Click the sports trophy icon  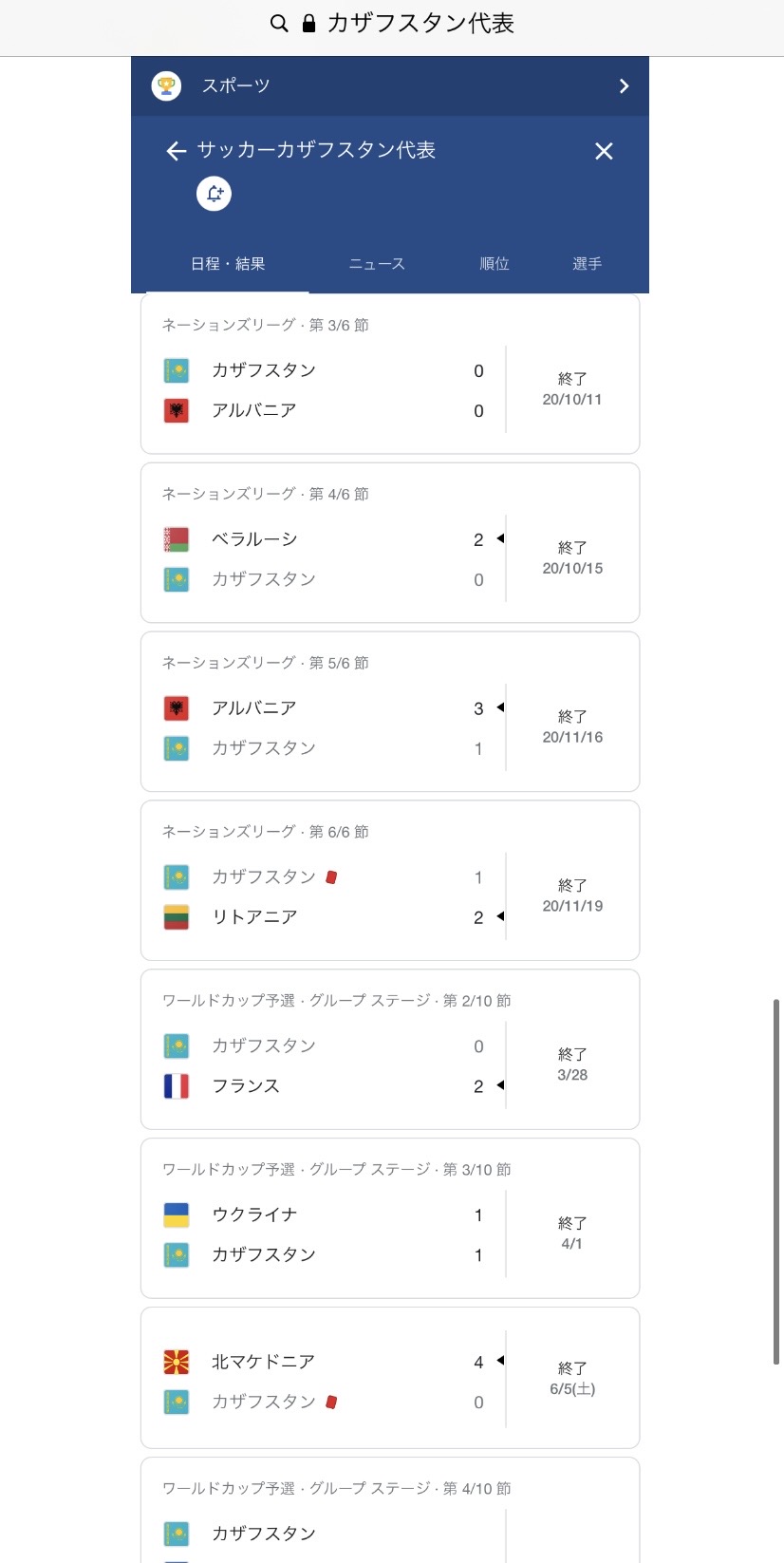pyautogui.click(x=166, y=85)
